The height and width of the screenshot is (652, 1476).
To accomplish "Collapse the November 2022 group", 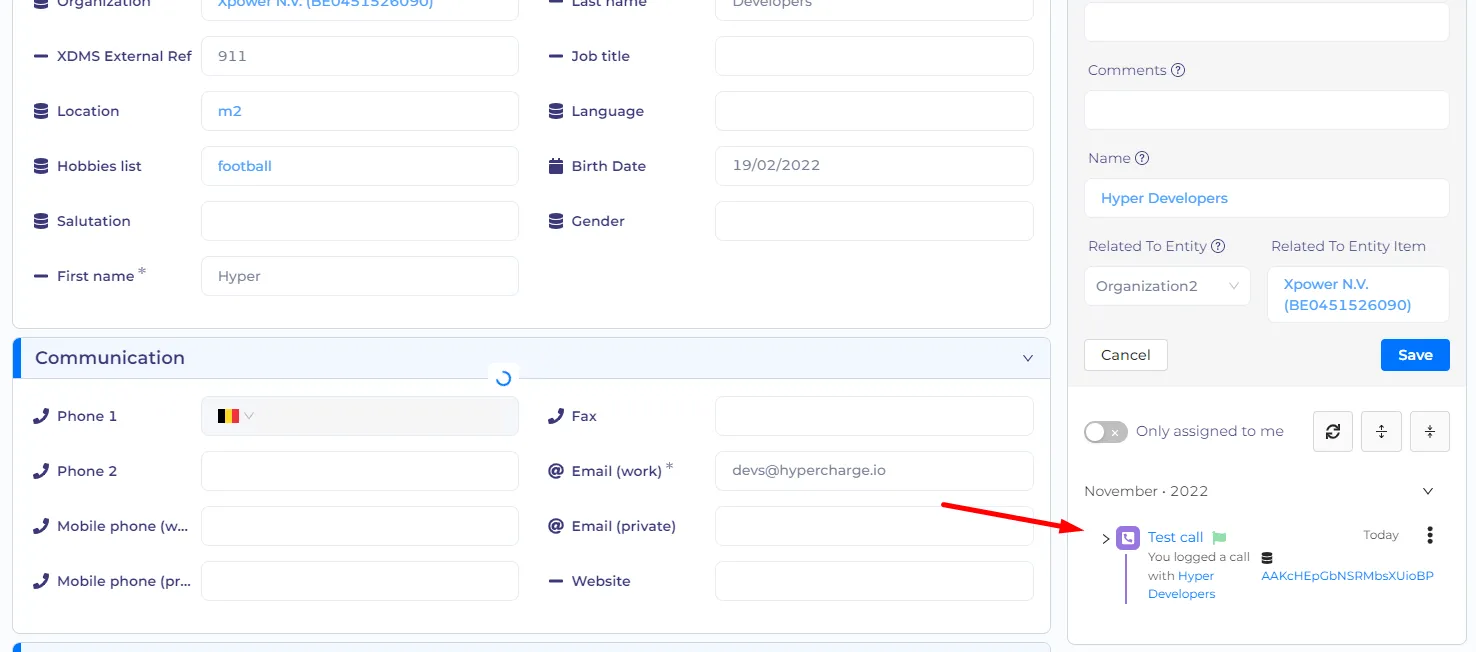I will pos(1428,491).
